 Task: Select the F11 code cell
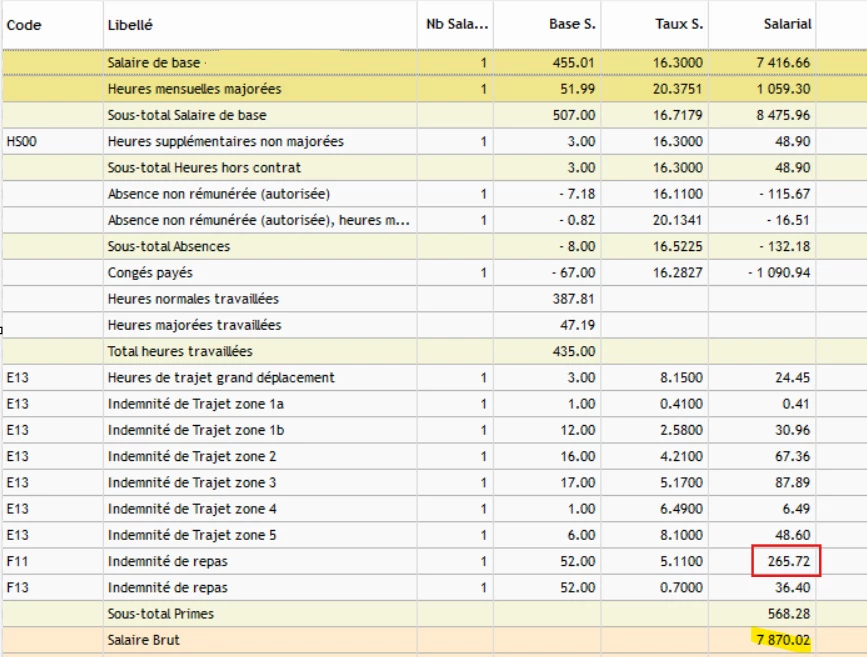point(17,562)
